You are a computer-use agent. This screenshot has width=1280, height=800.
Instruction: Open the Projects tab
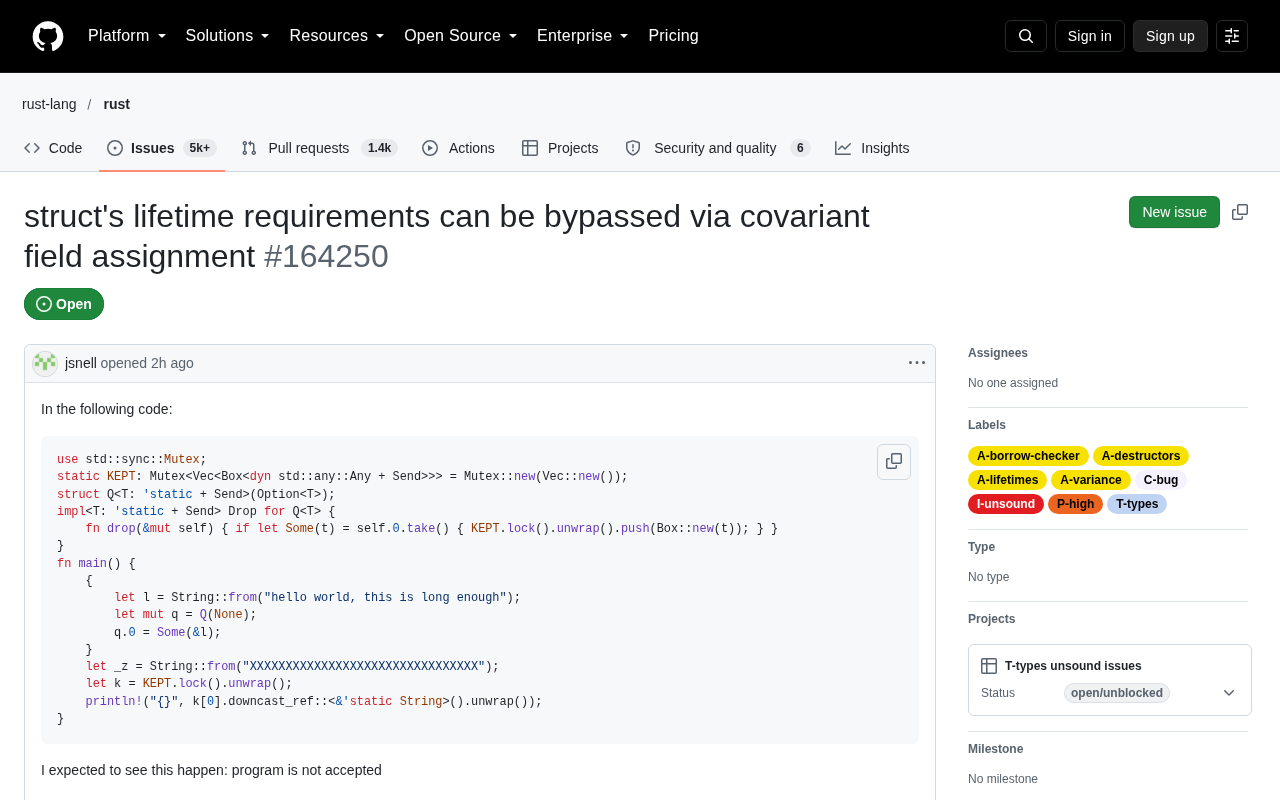tap(560, 148)
